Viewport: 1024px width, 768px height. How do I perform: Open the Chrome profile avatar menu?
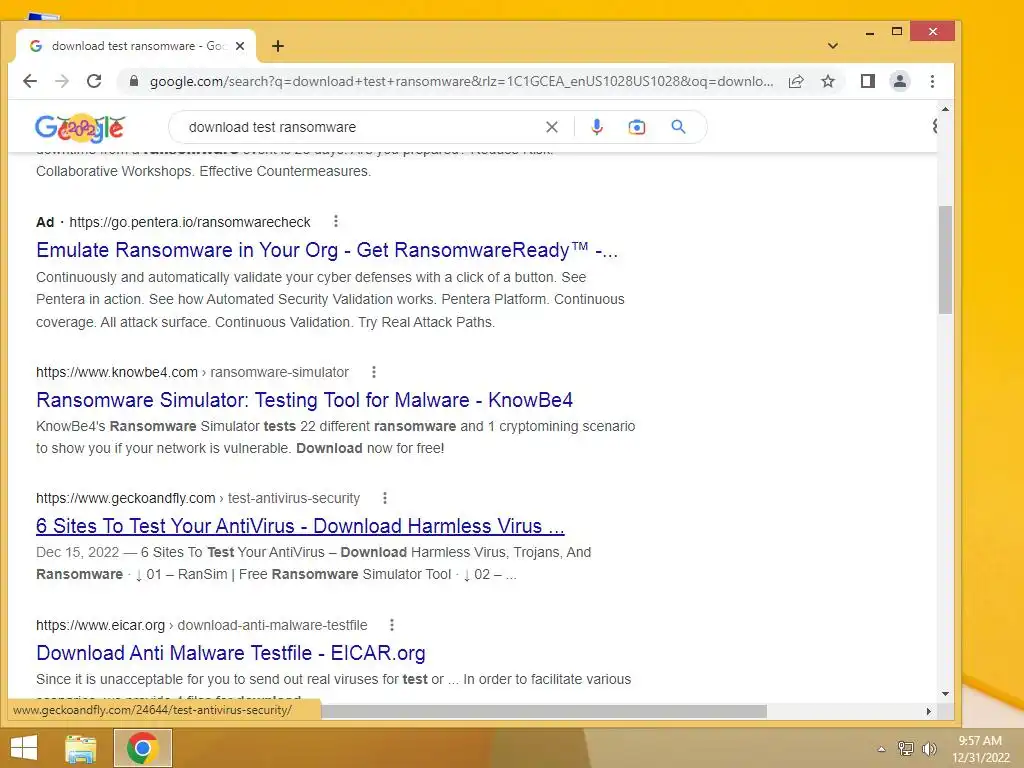[900, 81]
